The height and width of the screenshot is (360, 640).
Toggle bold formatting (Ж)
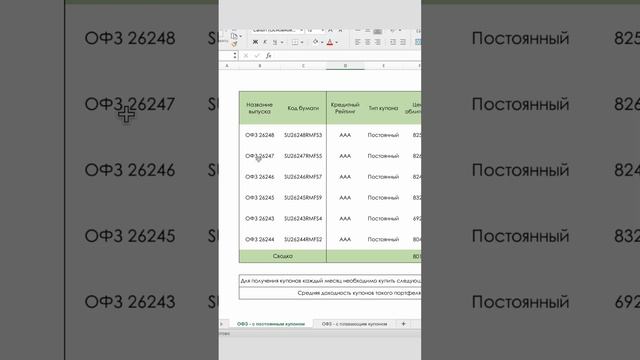pyautogui.click(x=256, y=42)
